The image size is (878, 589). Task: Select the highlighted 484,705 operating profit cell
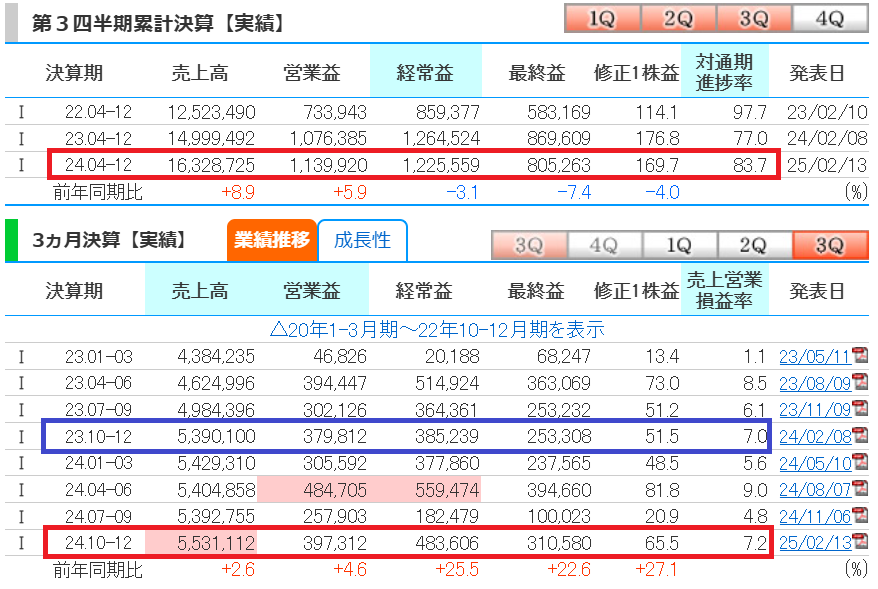313,490
